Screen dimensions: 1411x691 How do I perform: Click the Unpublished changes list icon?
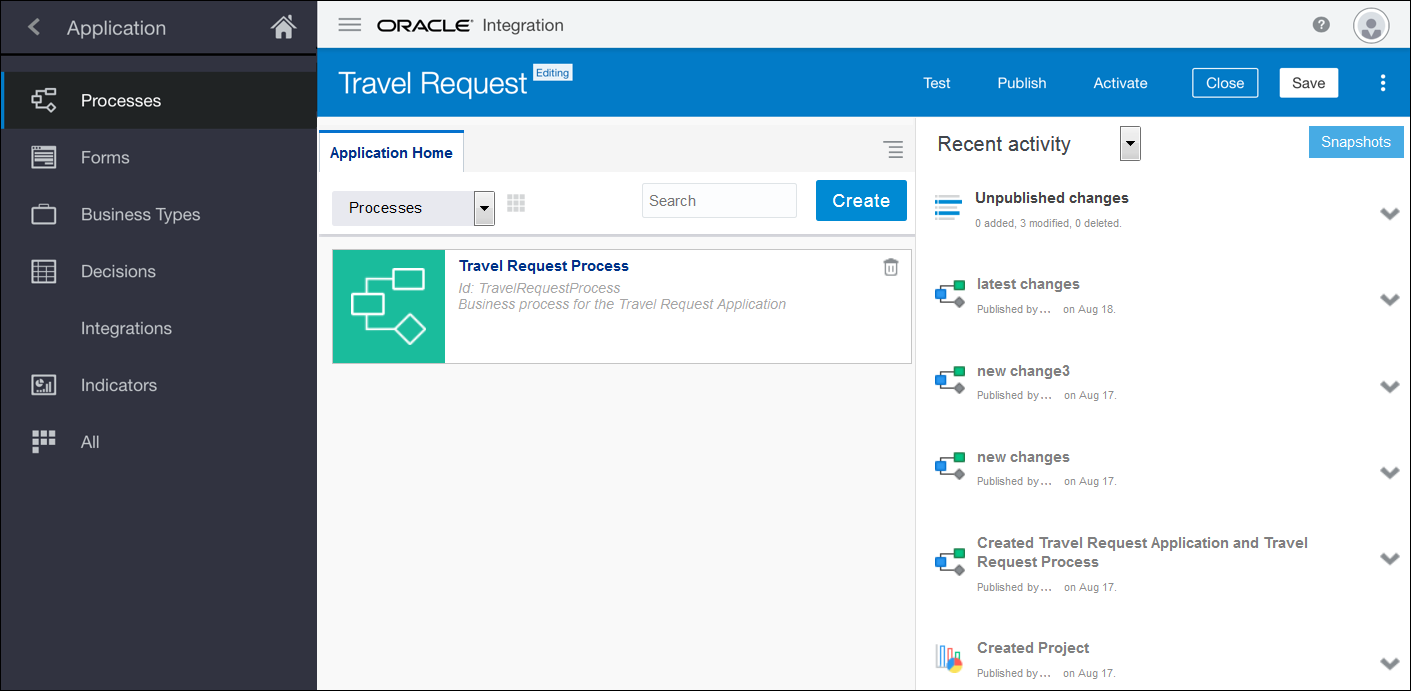click(947, 207)
